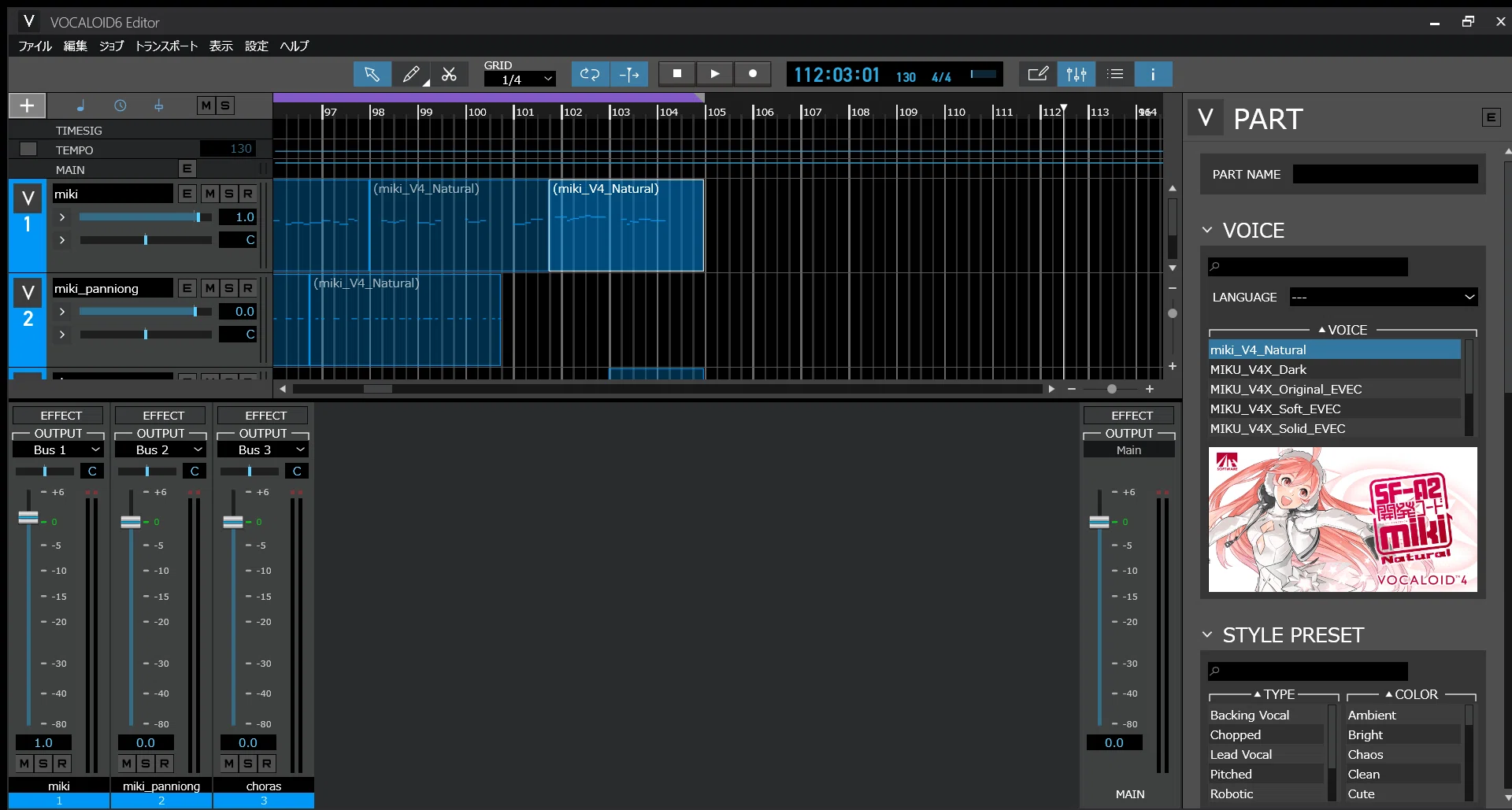The height and width of the screenshot is (810, 1512).
Task: Click the V icon of track 1
Action: point(28,198)
